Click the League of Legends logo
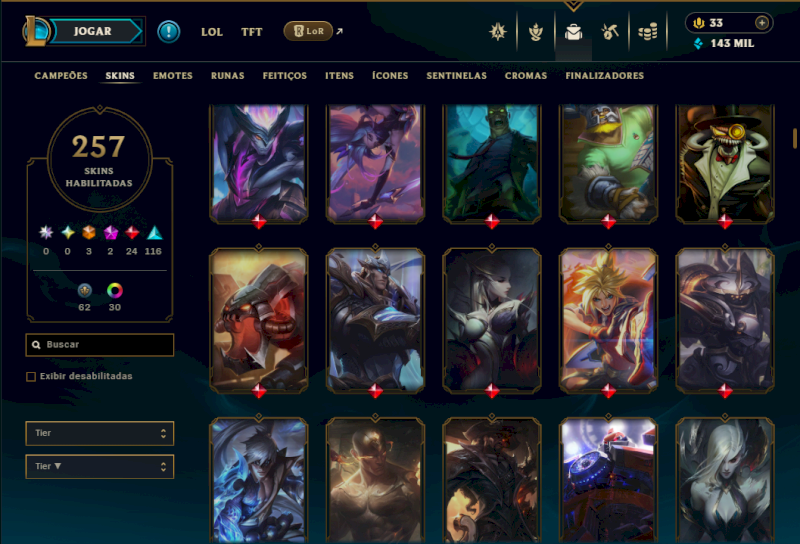Image resolution: width=800 pixels, height=544 pixels. pyautogui.click(x=36, y=31)
